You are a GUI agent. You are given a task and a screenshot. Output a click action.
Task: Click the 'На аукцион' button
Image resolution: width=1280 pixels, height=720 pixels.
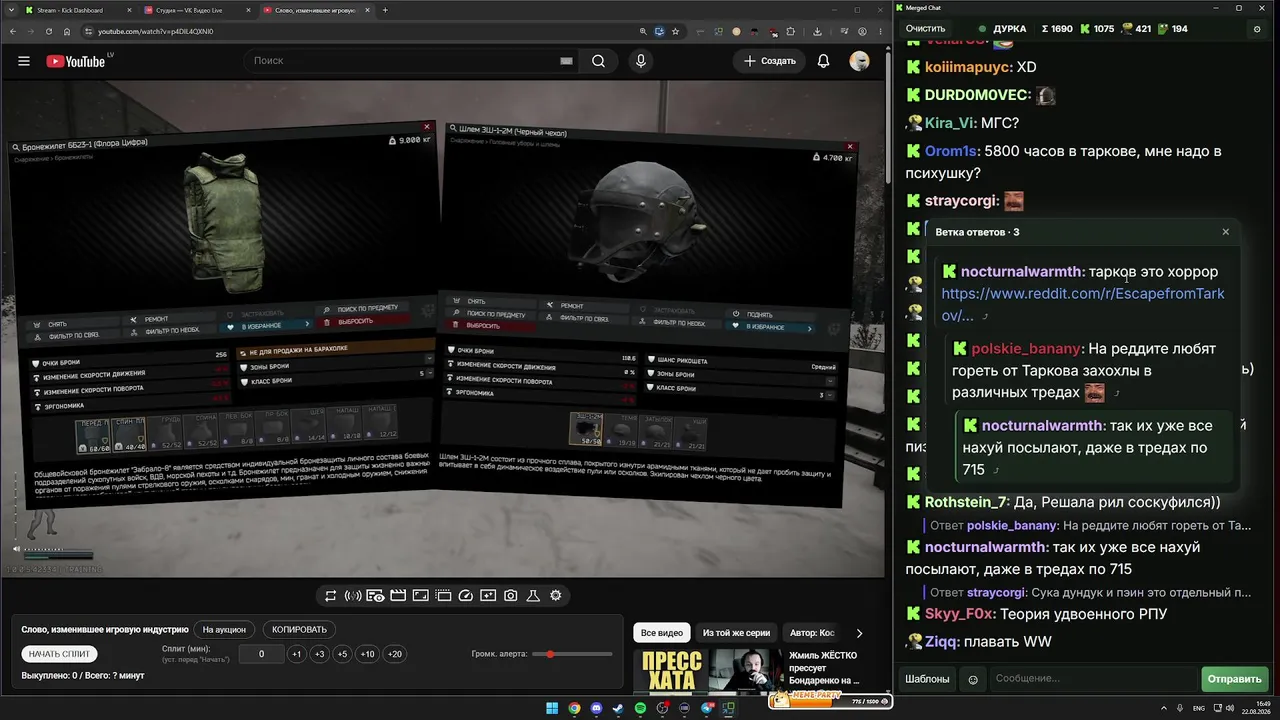click(224, 630)
